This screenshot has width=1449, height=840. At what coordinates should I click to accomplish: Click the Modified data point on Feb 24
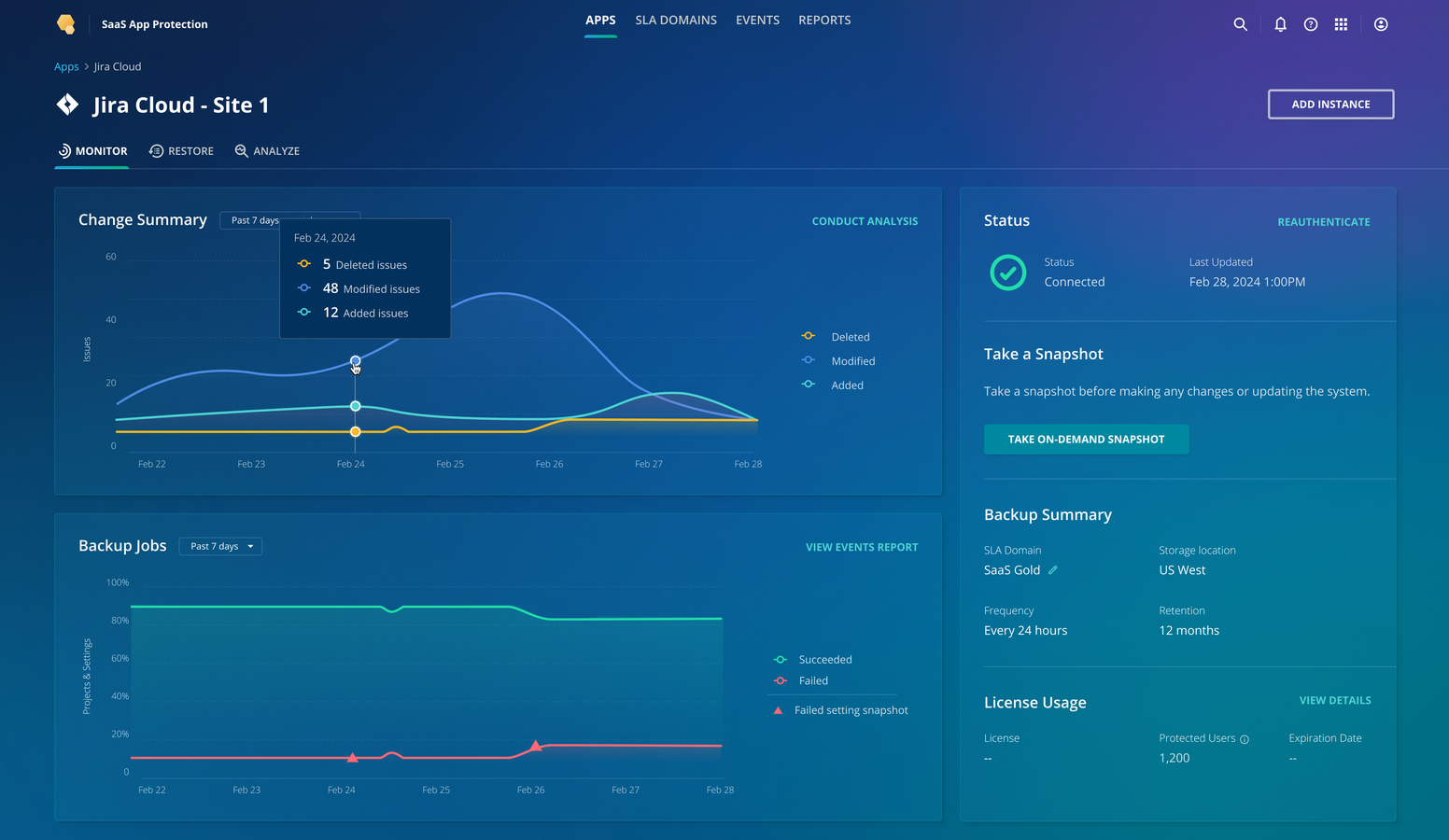tap(356, 361)
